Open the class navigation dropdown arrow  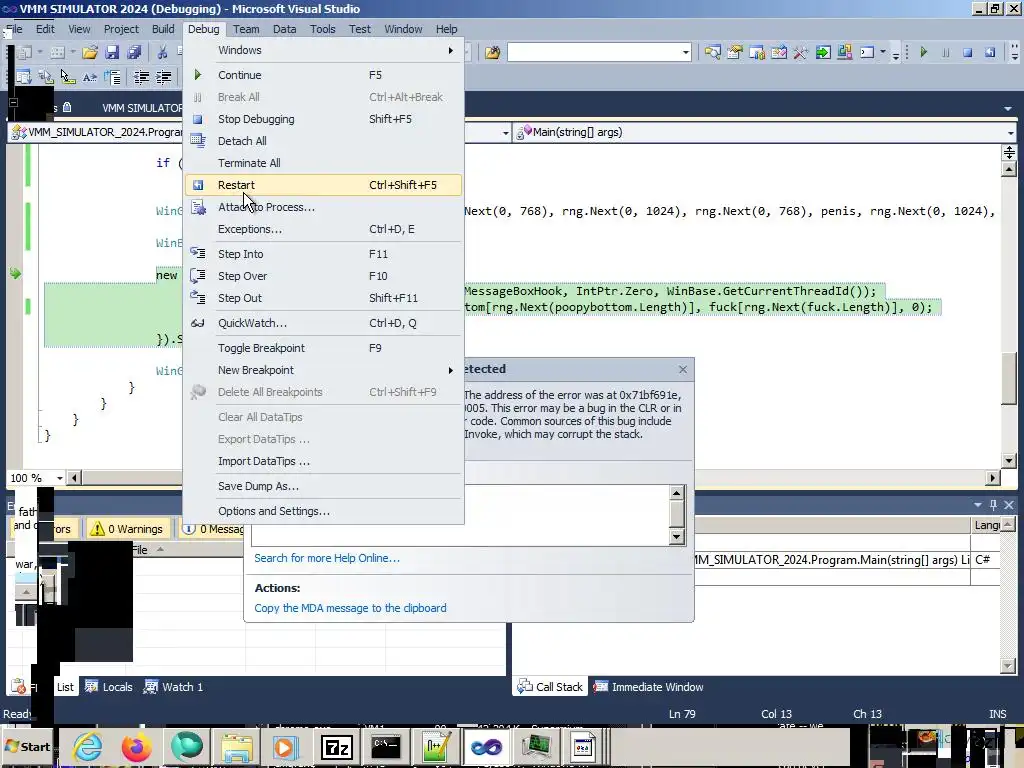click(505, 133)
